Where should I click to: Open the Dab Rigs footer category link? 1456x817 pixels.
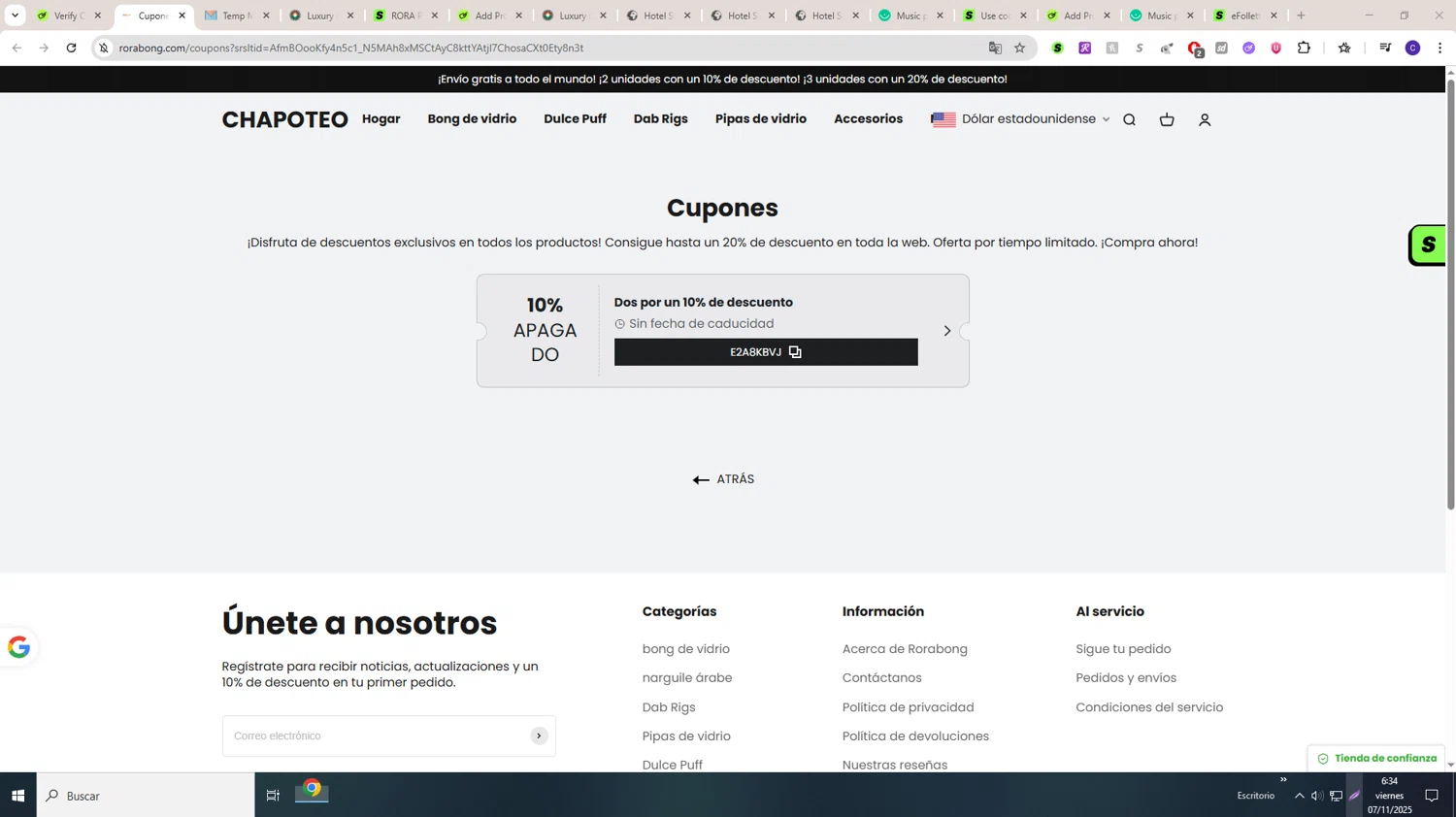click(x=669, y=707)
